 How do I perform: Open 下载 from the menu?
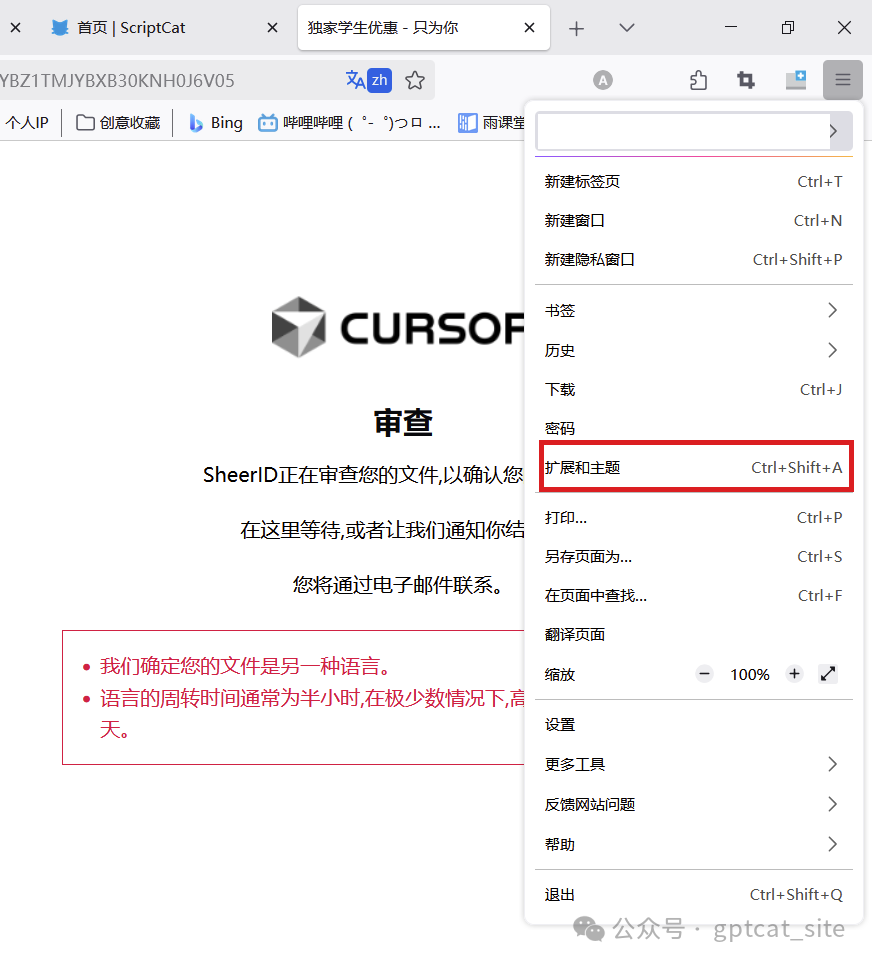694,390
